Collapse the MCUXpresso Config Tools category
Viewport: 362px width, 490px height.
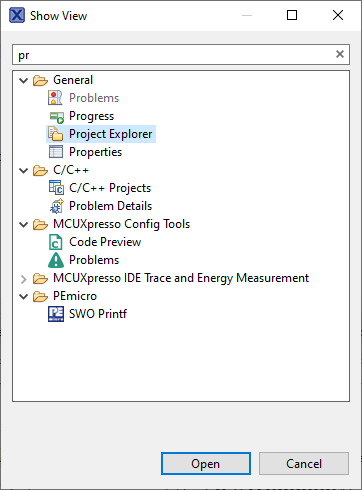pyautogui.click(x=23, y=224)
